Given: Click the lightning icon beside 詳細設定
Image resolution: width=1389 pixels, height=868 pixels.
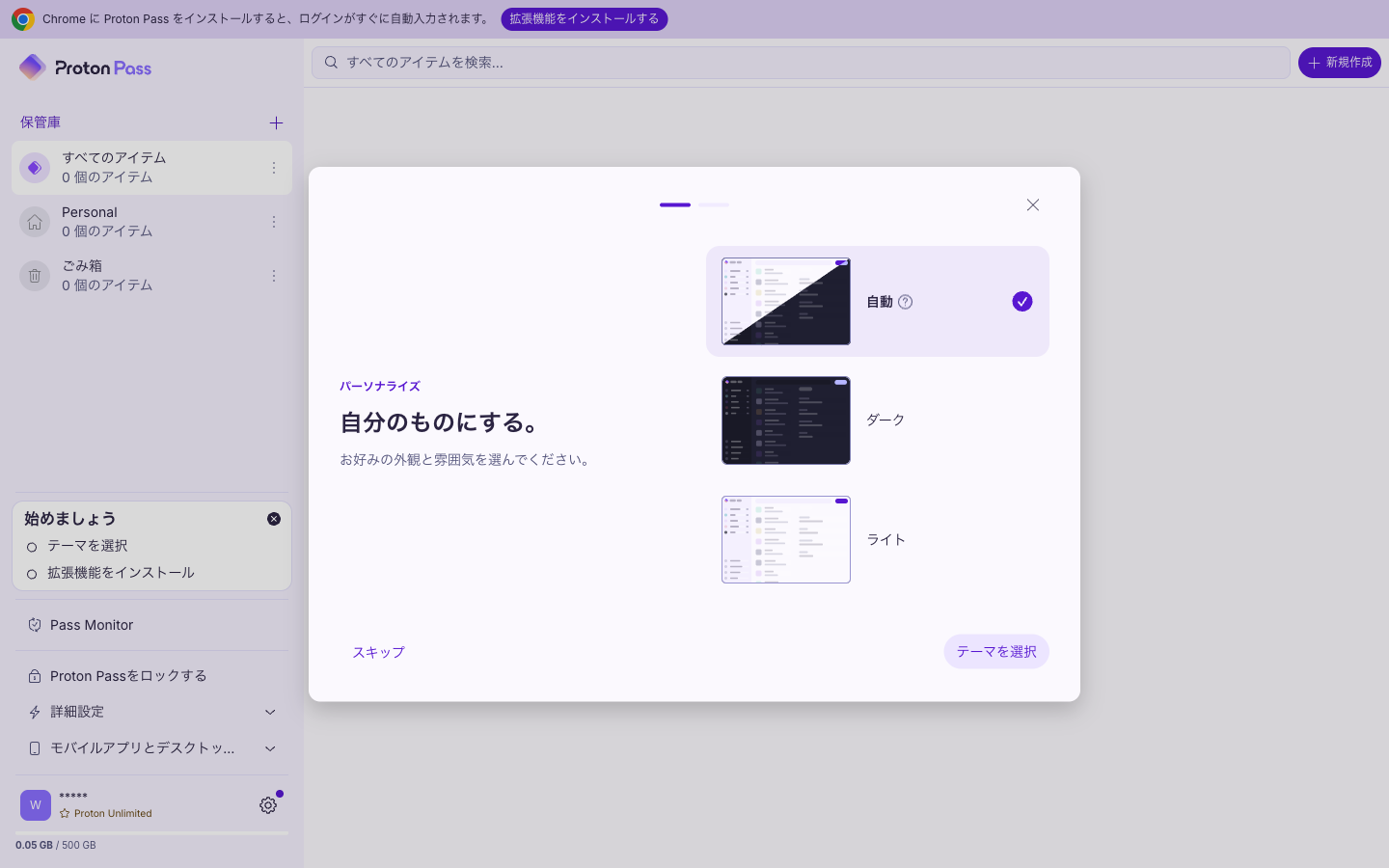Looking at the screenshot, I should pos(35,712).
